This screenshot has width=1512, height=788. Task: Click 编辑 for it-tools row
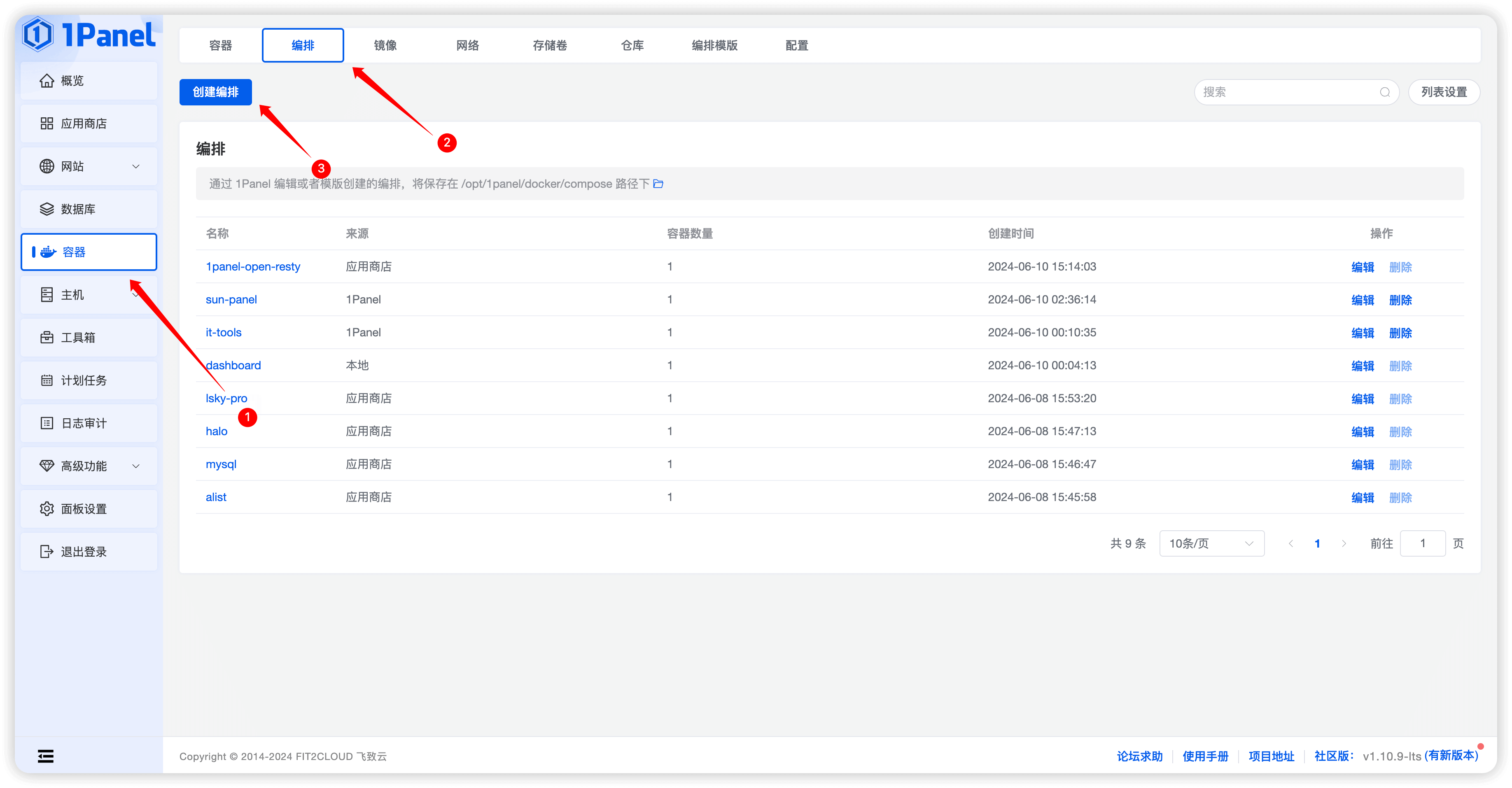pyautogui.click(x=1363, y=333)
